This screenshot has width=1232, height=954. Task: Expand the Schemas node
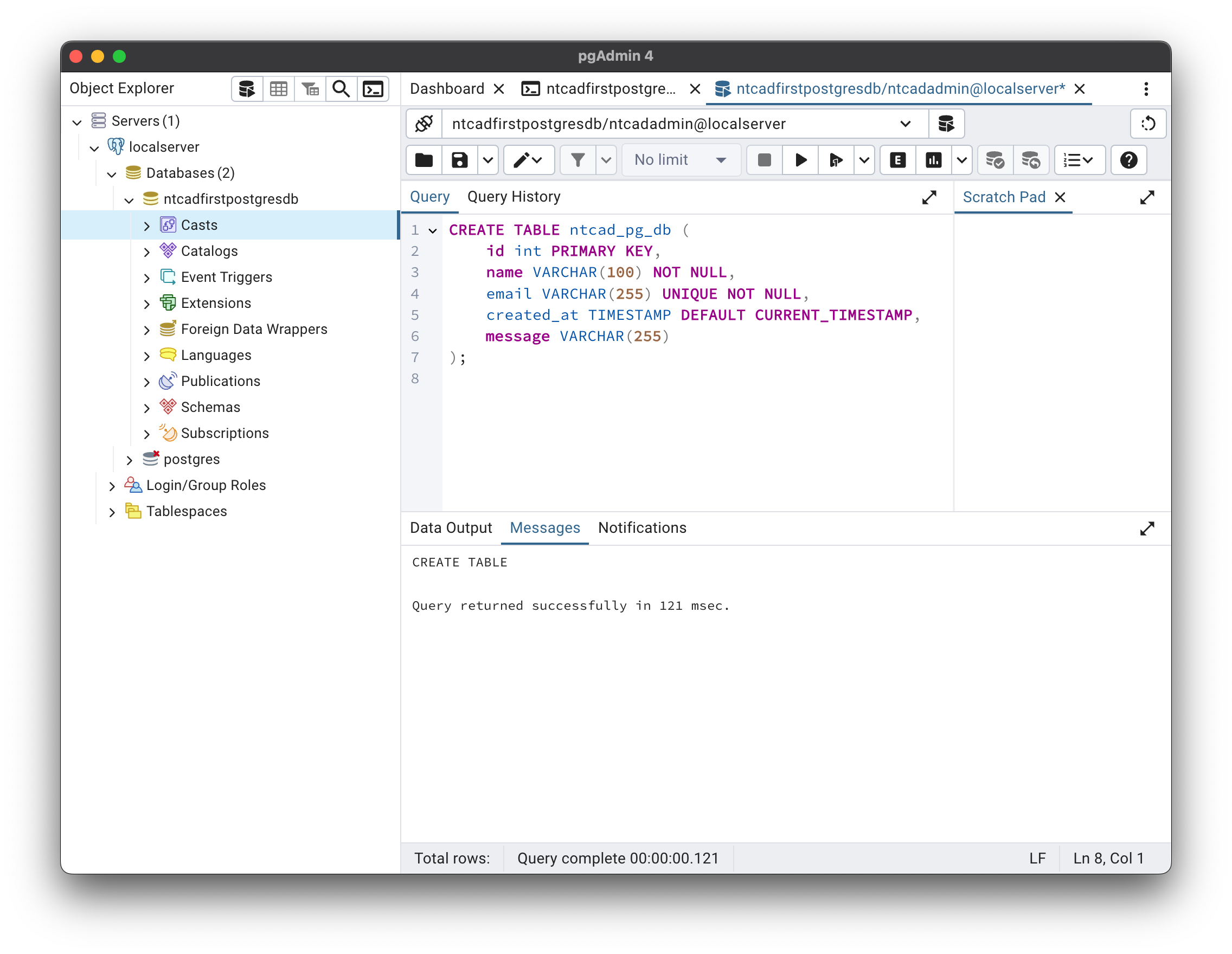click(146, 408)
